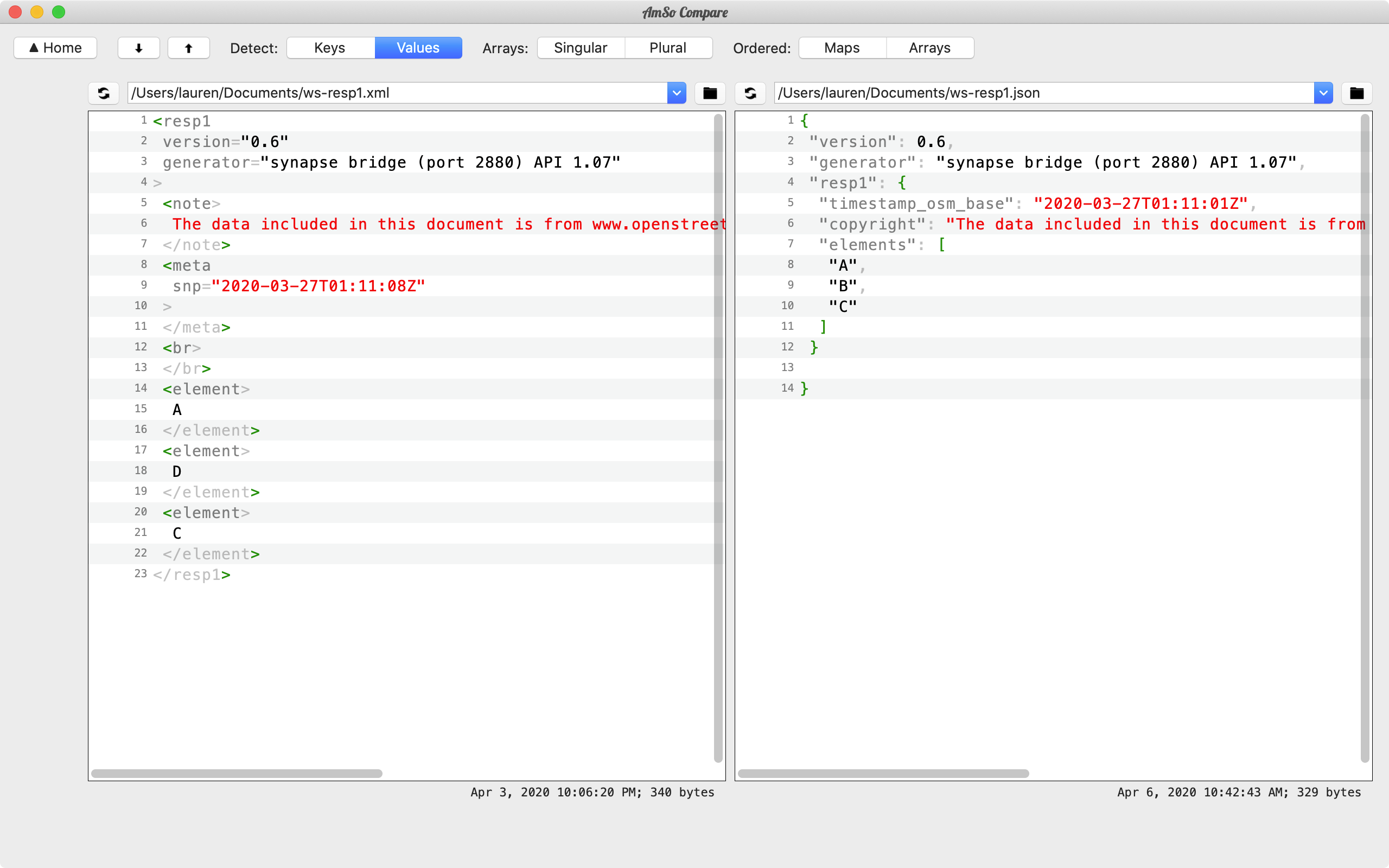1389x868 pixels.
Task: Toggle Keys detection
Action: click(x=330, y=48)
